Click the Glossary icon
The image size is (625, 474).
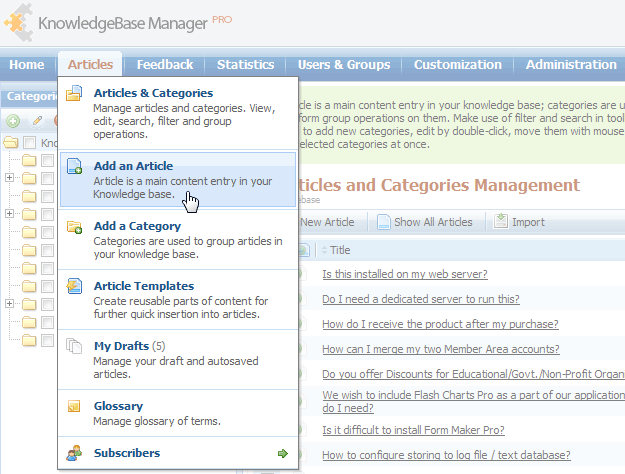click(74, 406)
